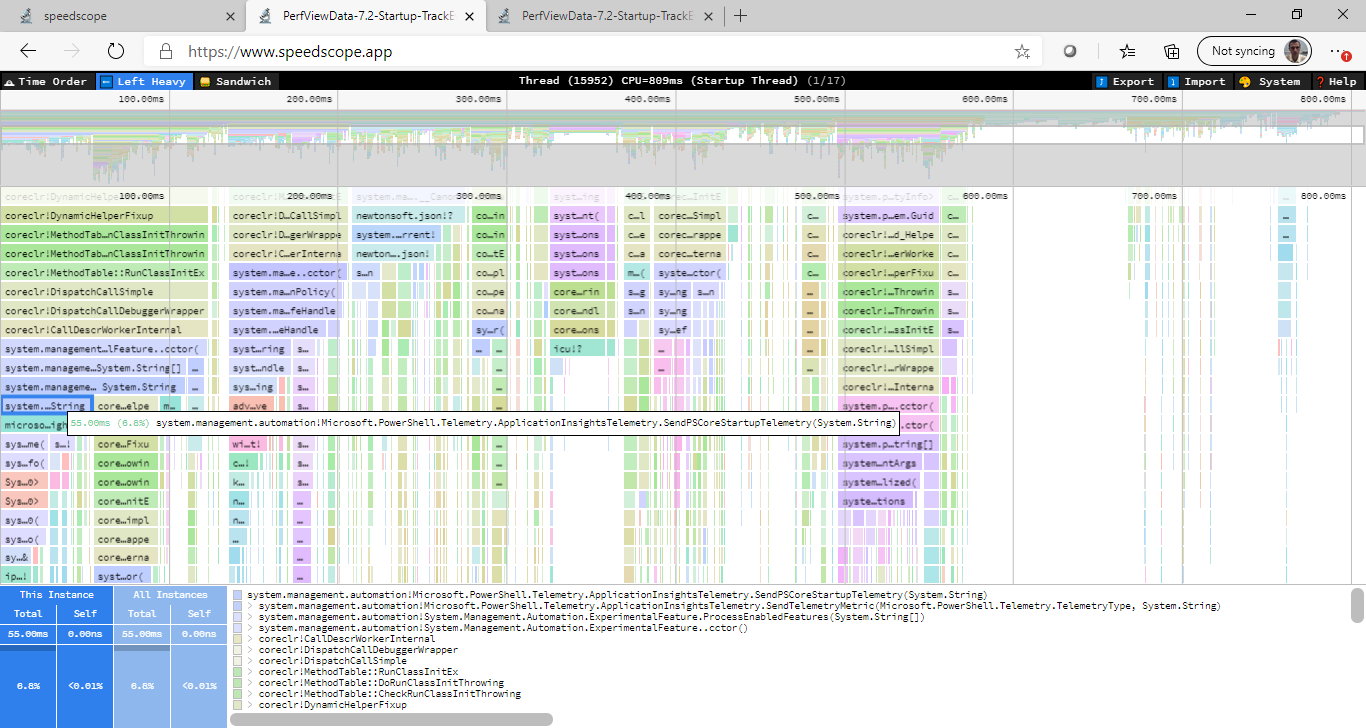This screenshot has height=728, width=1366.
Task: Open browser Settings and more menu
Action: [x=1339, y=51]
